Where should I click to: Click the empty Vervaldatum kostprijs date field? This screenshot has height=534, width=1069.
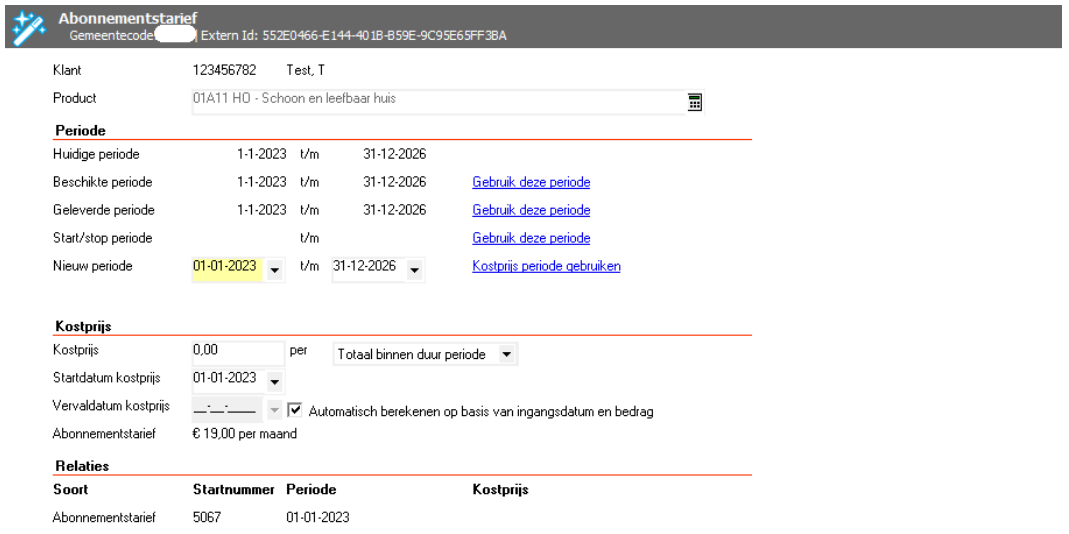coord(226,411)
